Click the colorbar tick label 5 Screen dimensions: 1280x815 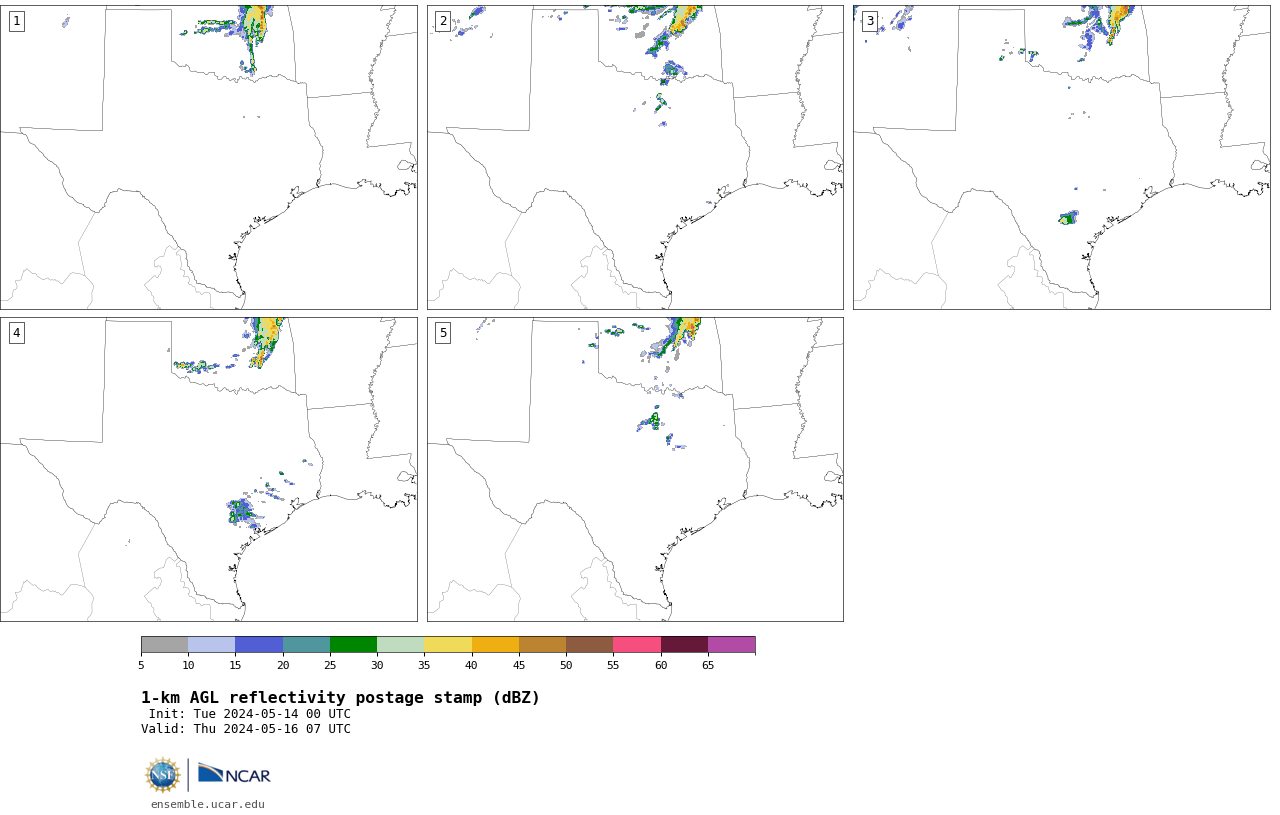(x=141, y=665)
